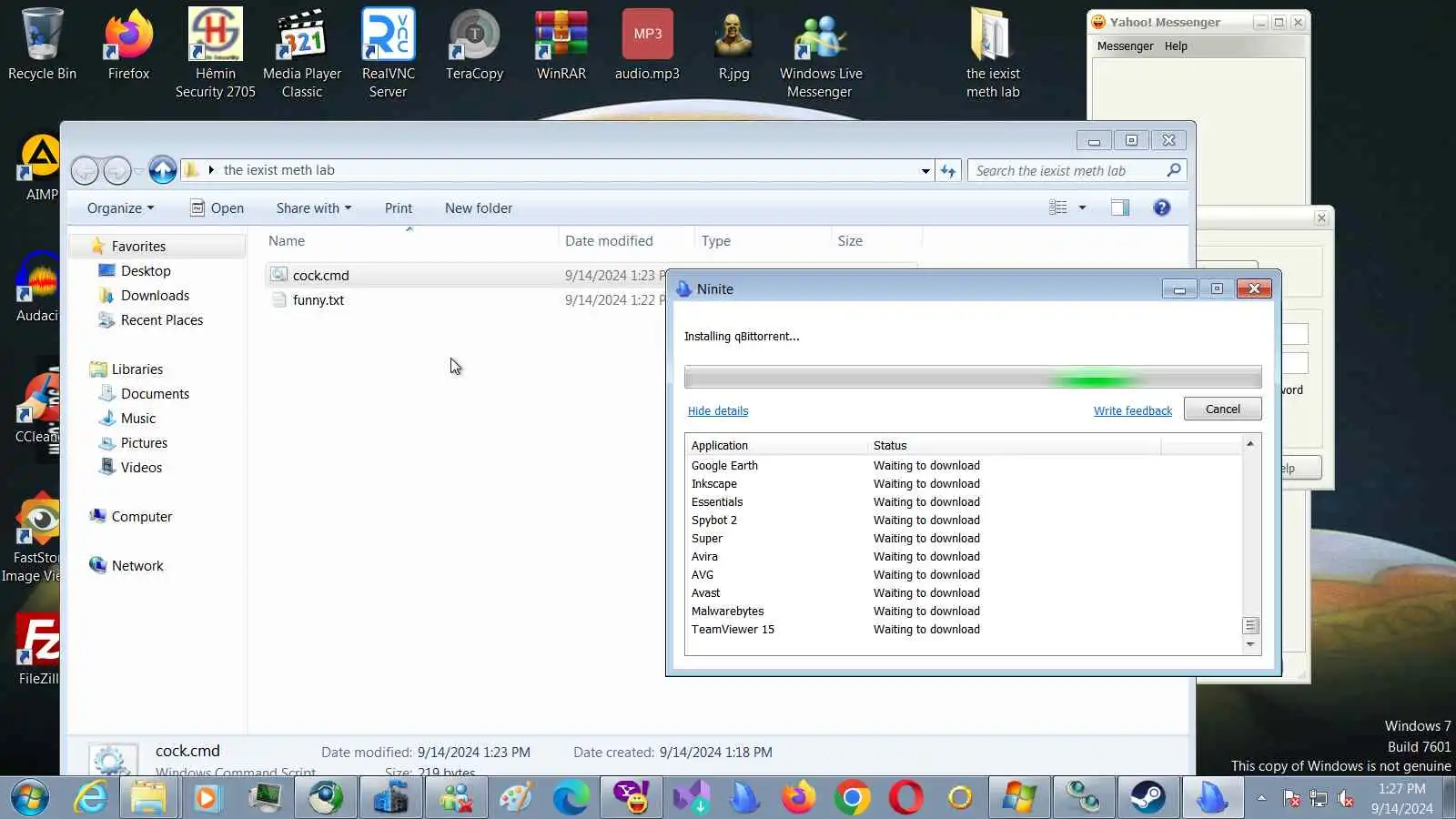Open the Share with dropdown menu
Image resolution: width=1456 pixels, height=819 pixels.
tap(314, 207)
